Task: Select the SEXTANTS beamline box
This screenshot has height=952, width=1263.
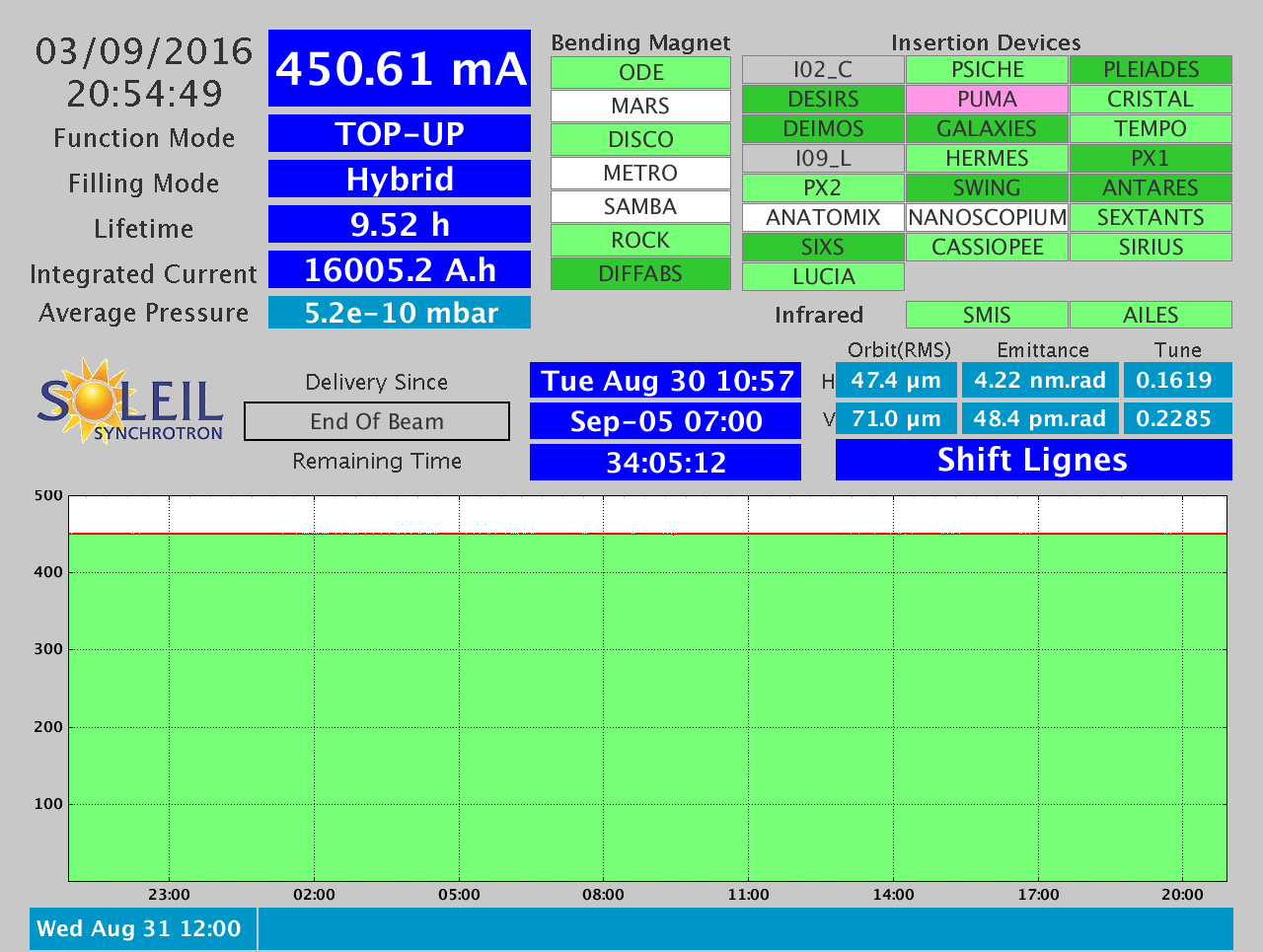Action: [x=1151, y=217]
